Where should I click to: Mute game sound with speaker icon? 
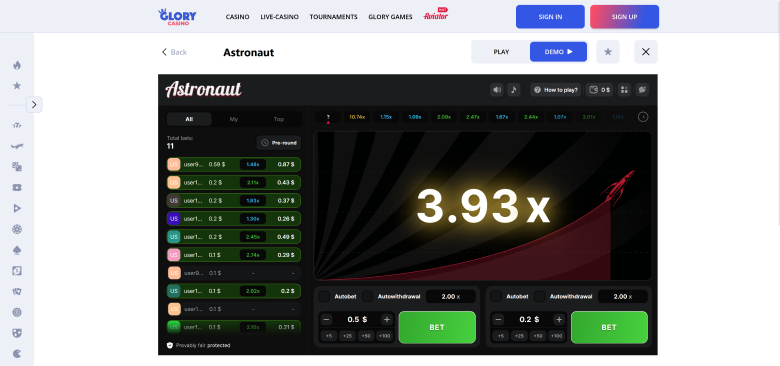496,90
